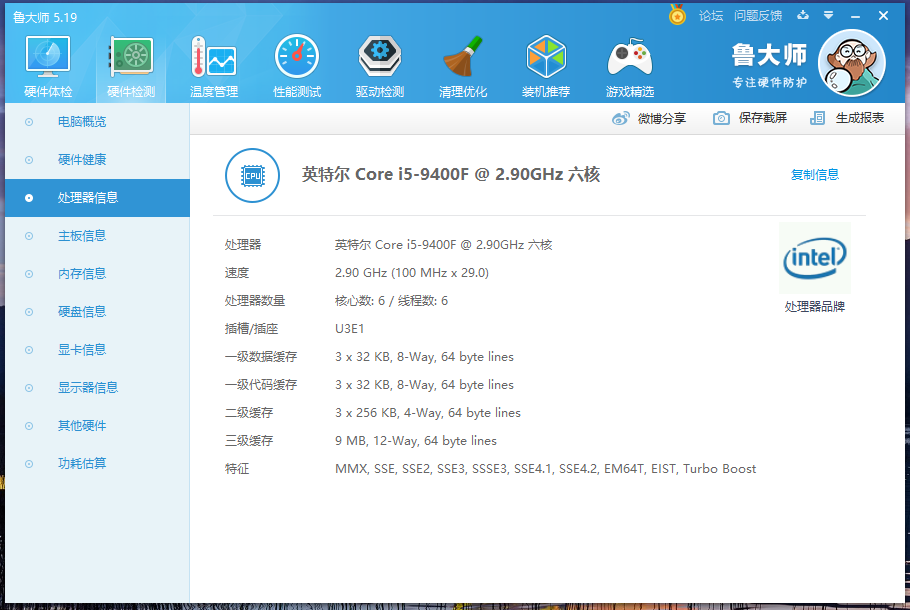Click 复制信息 copy info link
Screen dimensions: 910x610
click(815, 175)
